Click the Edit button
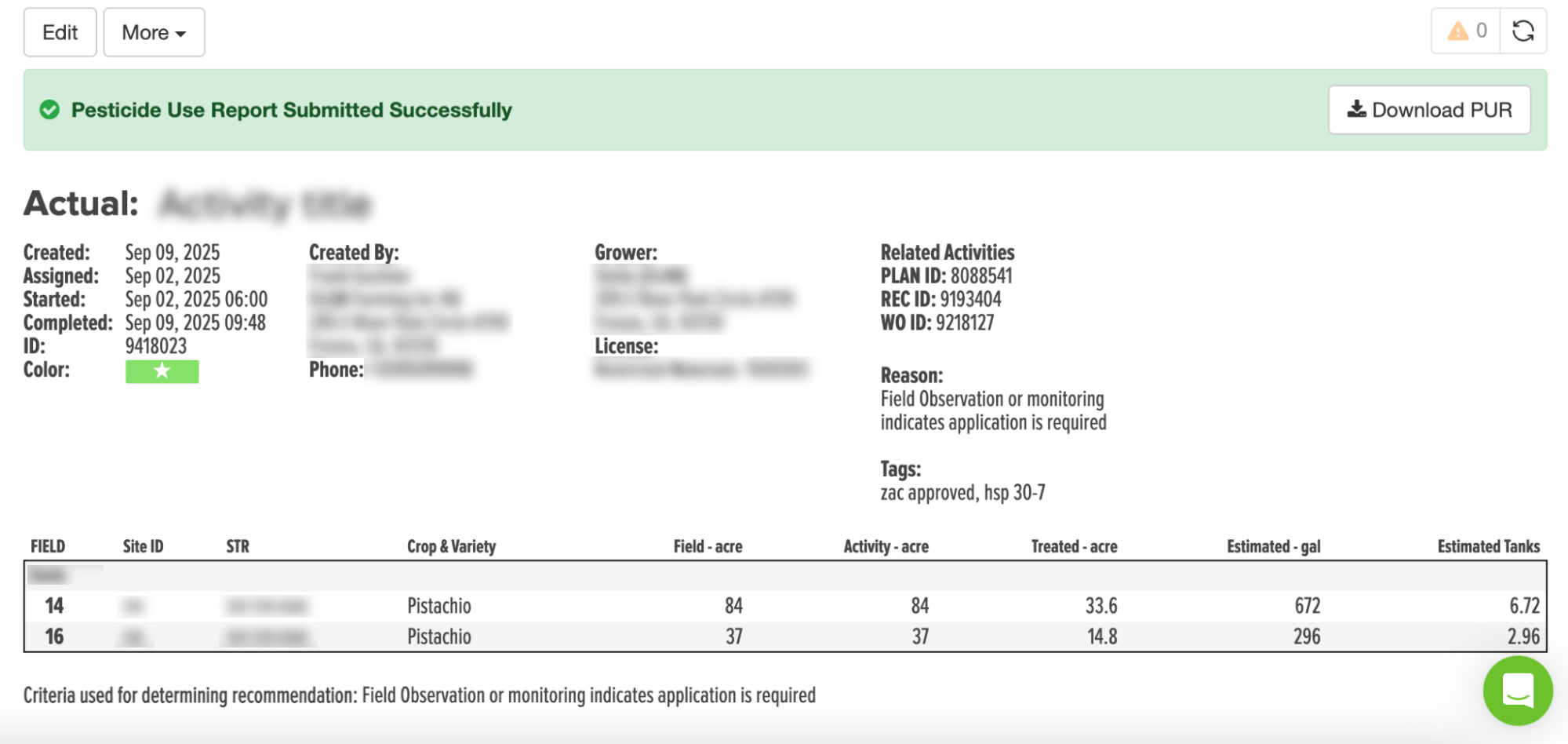Viewport: 1568px width, 744px height. 60,32
